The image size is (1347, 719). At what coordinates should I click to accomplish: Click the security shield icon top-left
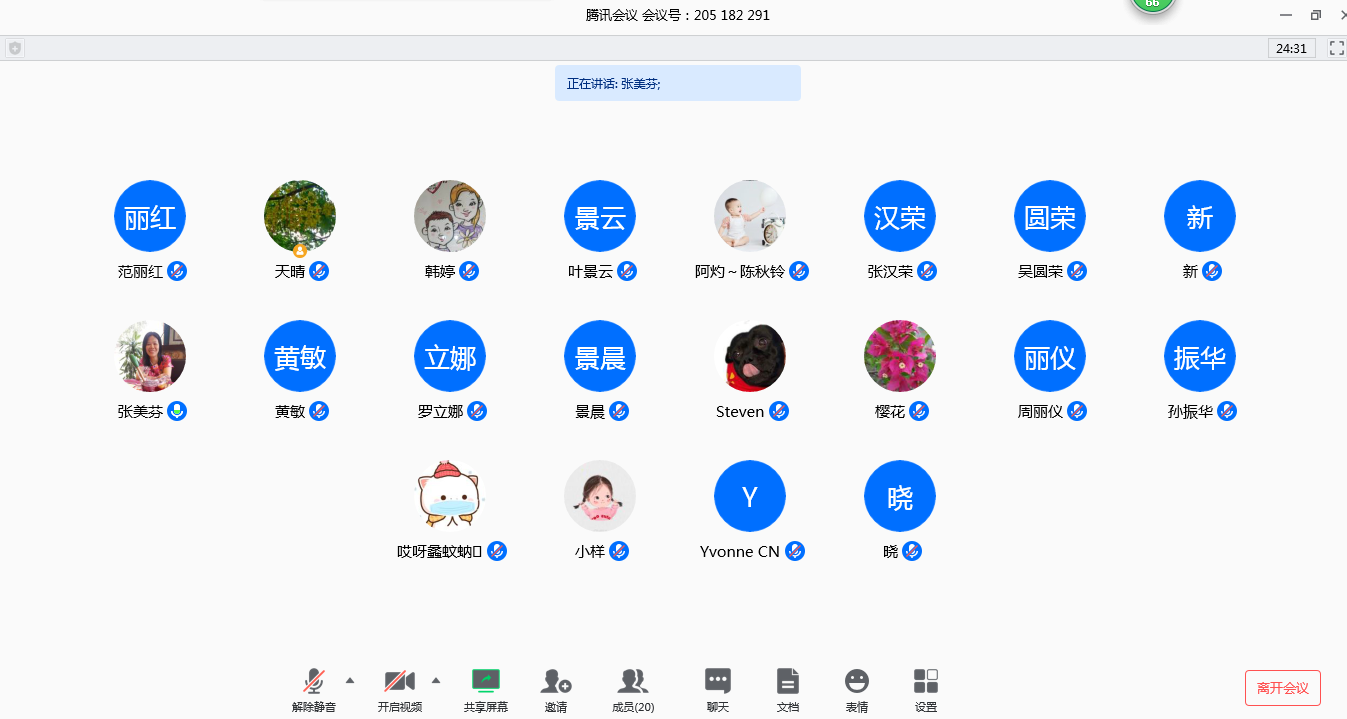pyautogui.click(x=15, y=48)
